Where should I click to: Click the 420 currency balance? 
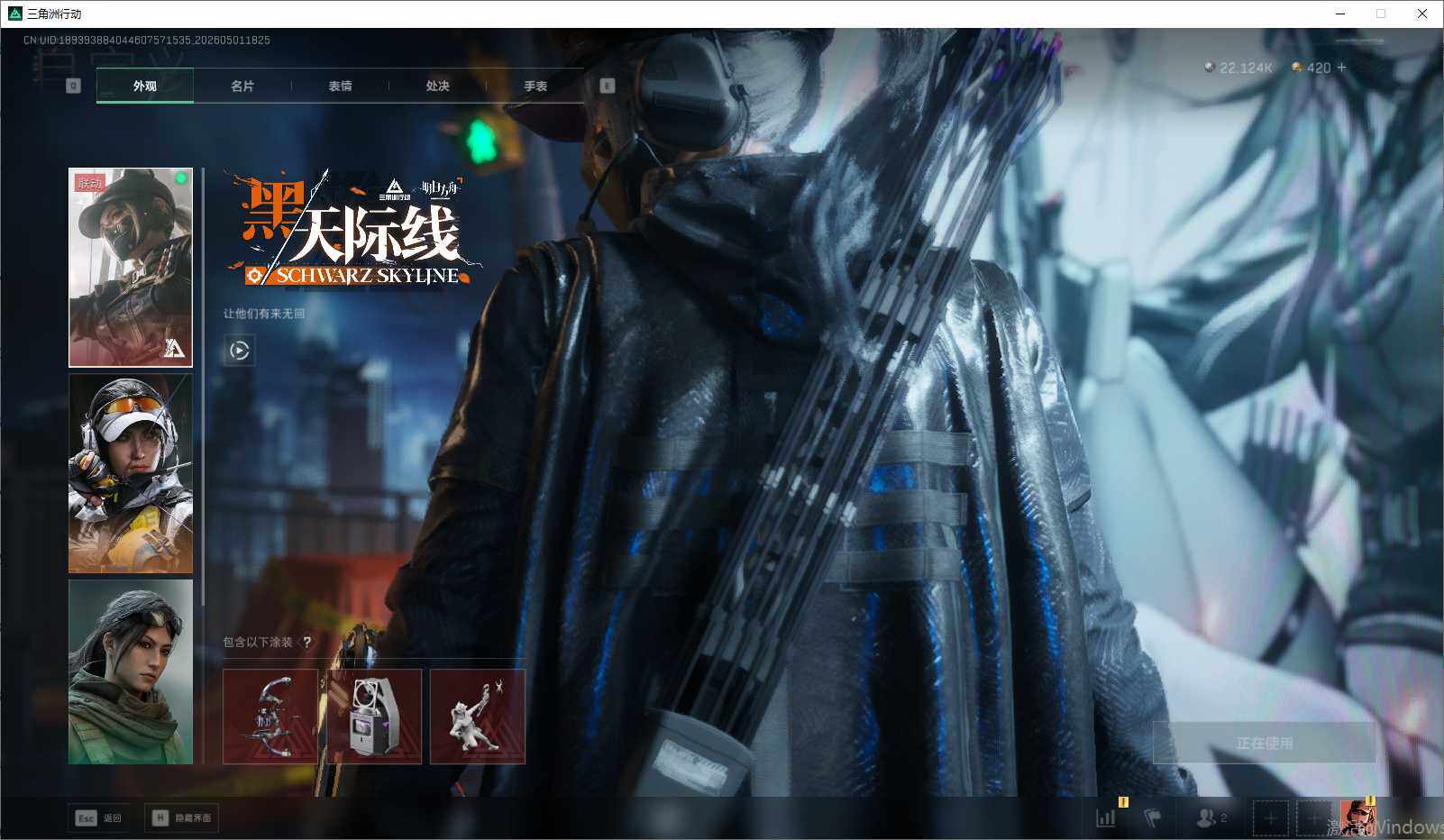[x=1319, y=68]
